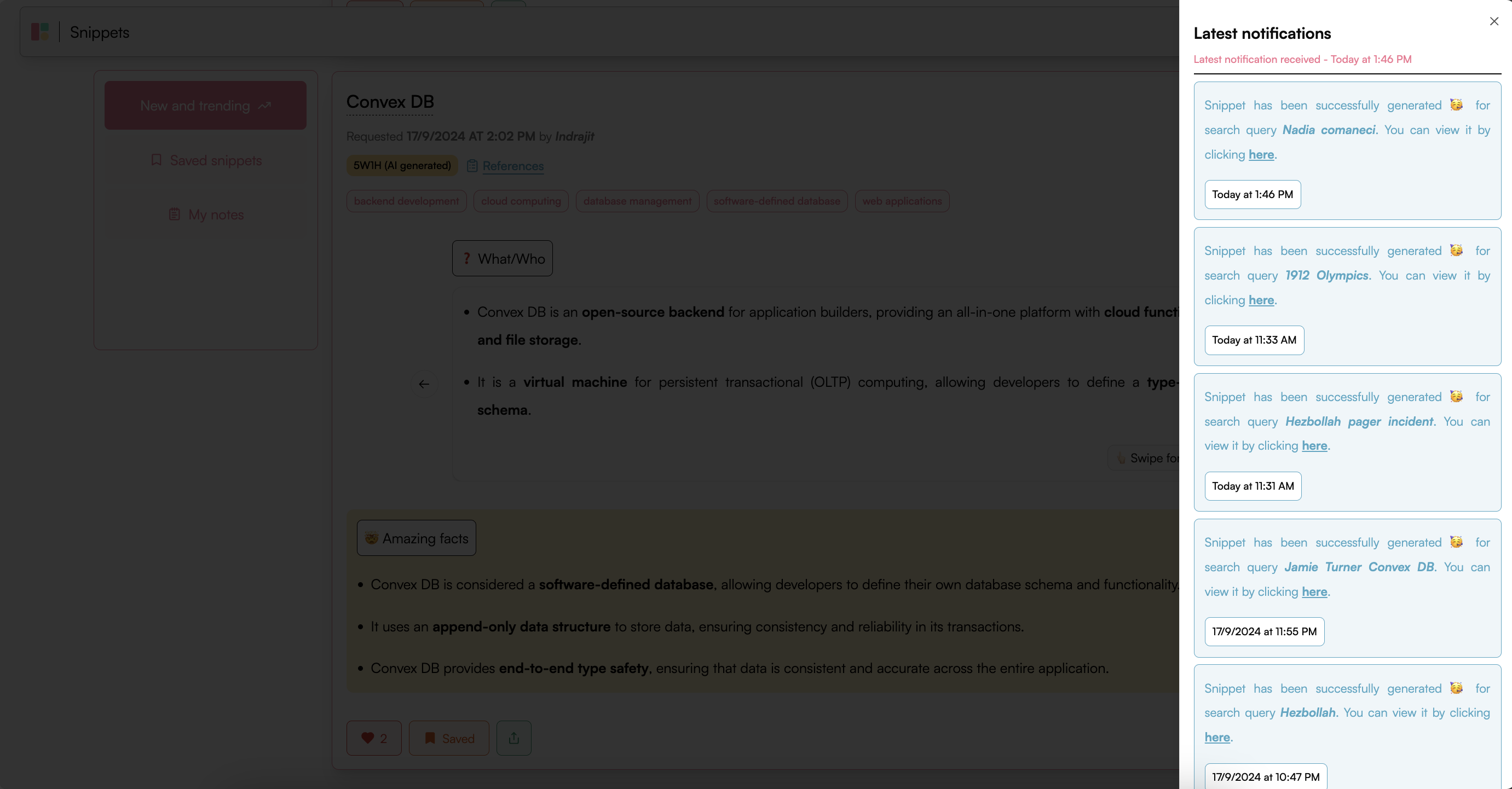
Task: Open New and trending tab
Action: tap(205, 106)
